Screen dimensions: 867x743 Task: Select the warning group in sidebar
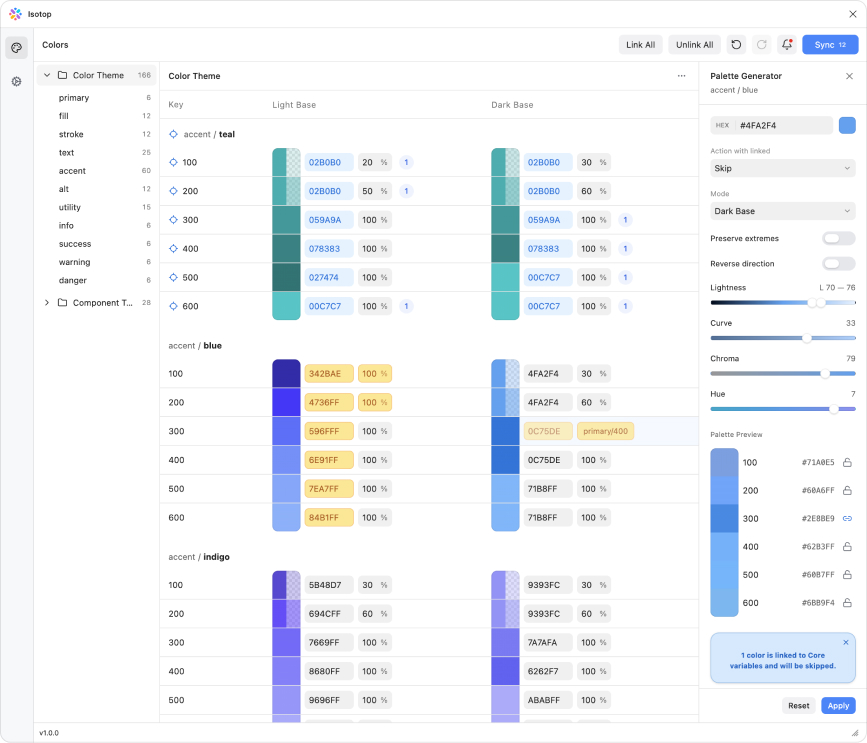tap(74, 262)
